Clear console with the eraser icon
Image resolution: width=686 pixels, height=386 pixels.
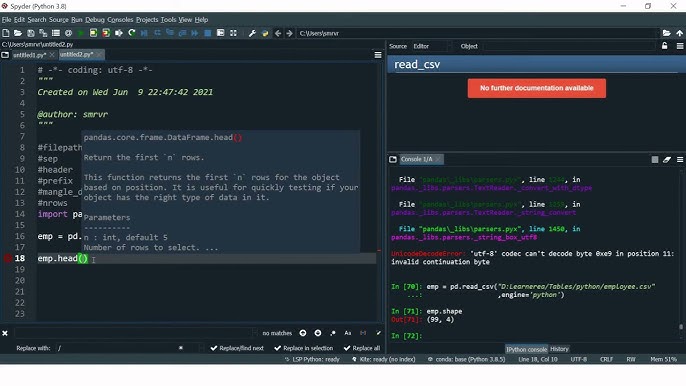pyautogui.click(x=667, y=160)
